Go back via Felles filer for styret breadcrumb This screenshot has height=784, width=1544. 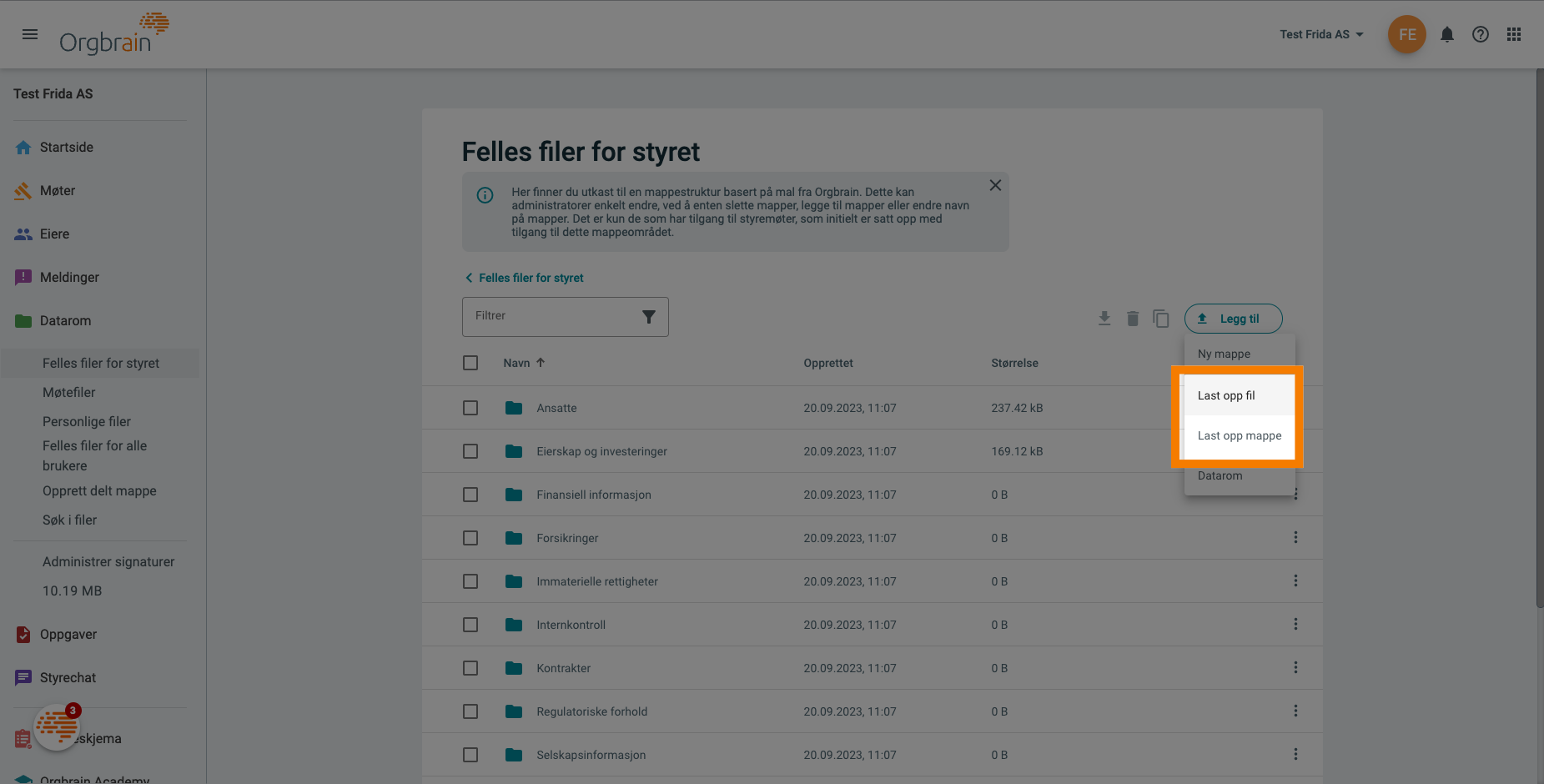tap(524, 278)
